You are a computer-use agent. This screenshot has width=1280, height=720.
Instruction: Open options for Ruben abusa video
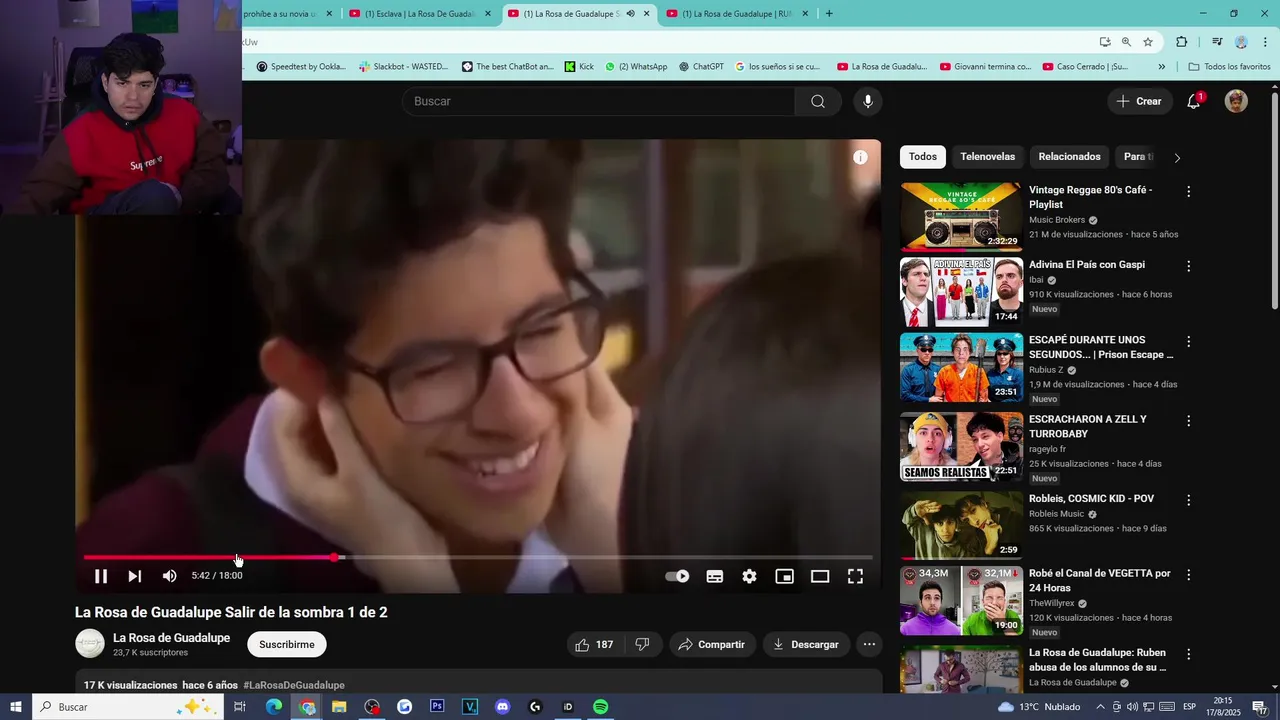tap(1188, 654)
